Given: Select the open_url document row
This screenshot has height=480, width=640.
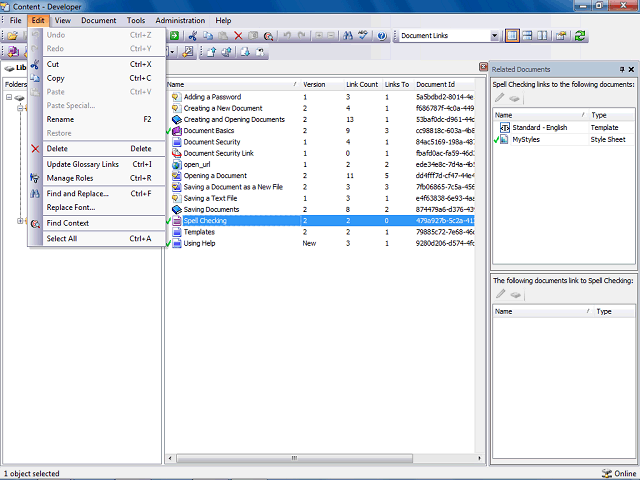Looking at the screenshot, I should point(320,164).
